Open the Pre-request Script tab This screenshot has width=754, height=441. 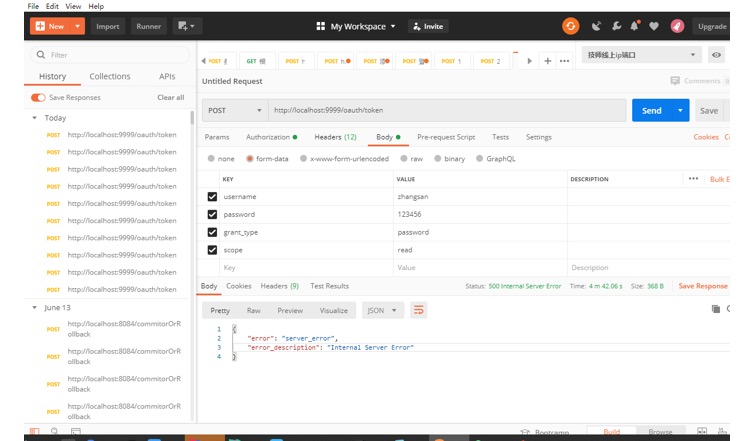point(446,137)
